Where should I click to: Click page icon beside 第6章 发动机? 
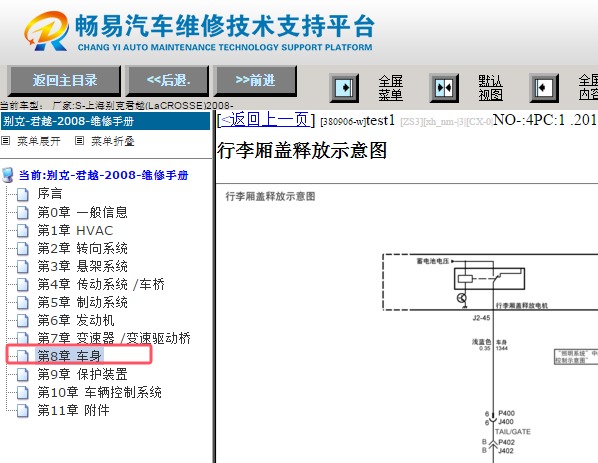click(23, 321)
